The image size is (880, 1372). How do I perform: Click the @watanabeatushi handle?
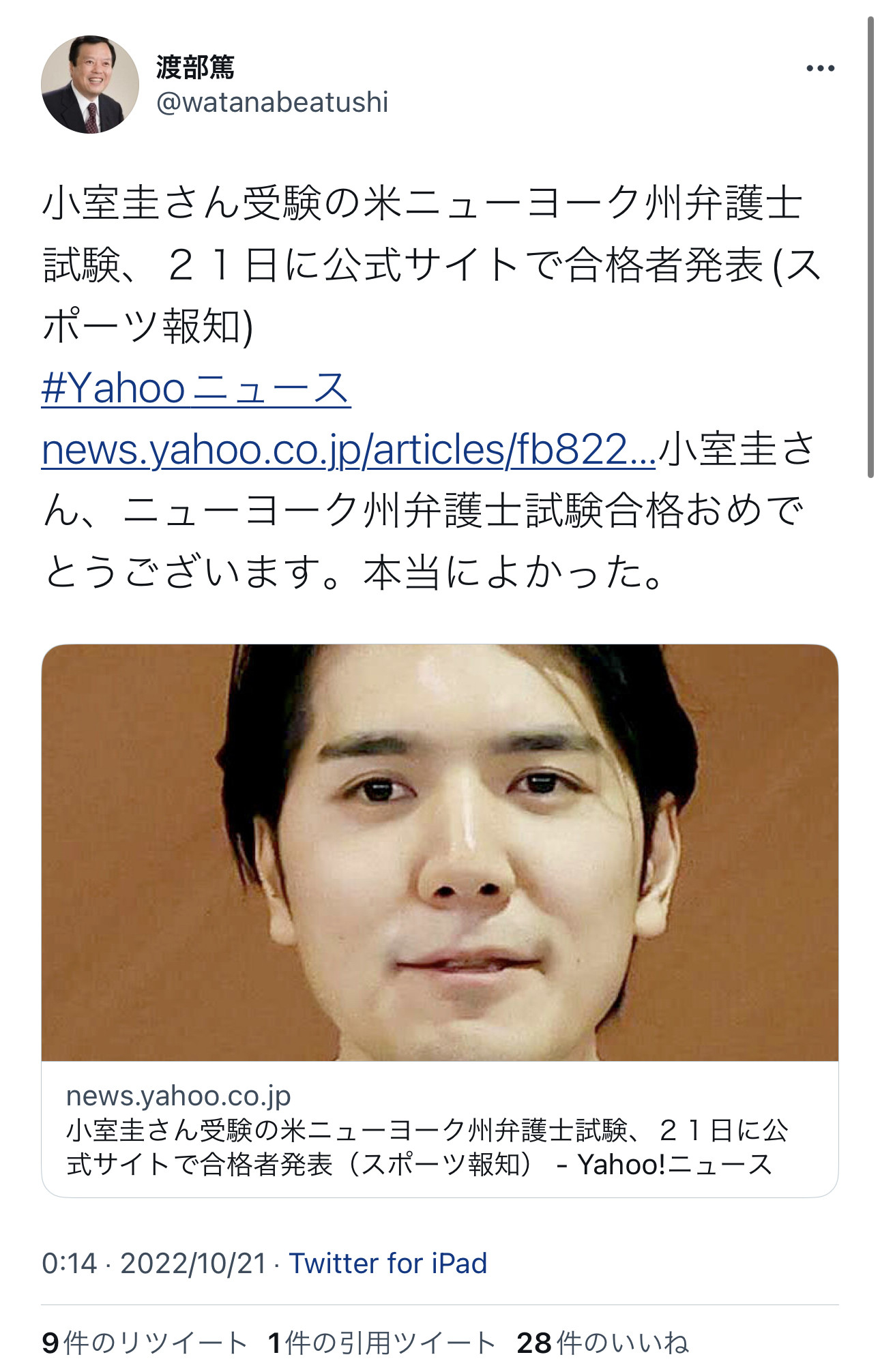point(272,102)
